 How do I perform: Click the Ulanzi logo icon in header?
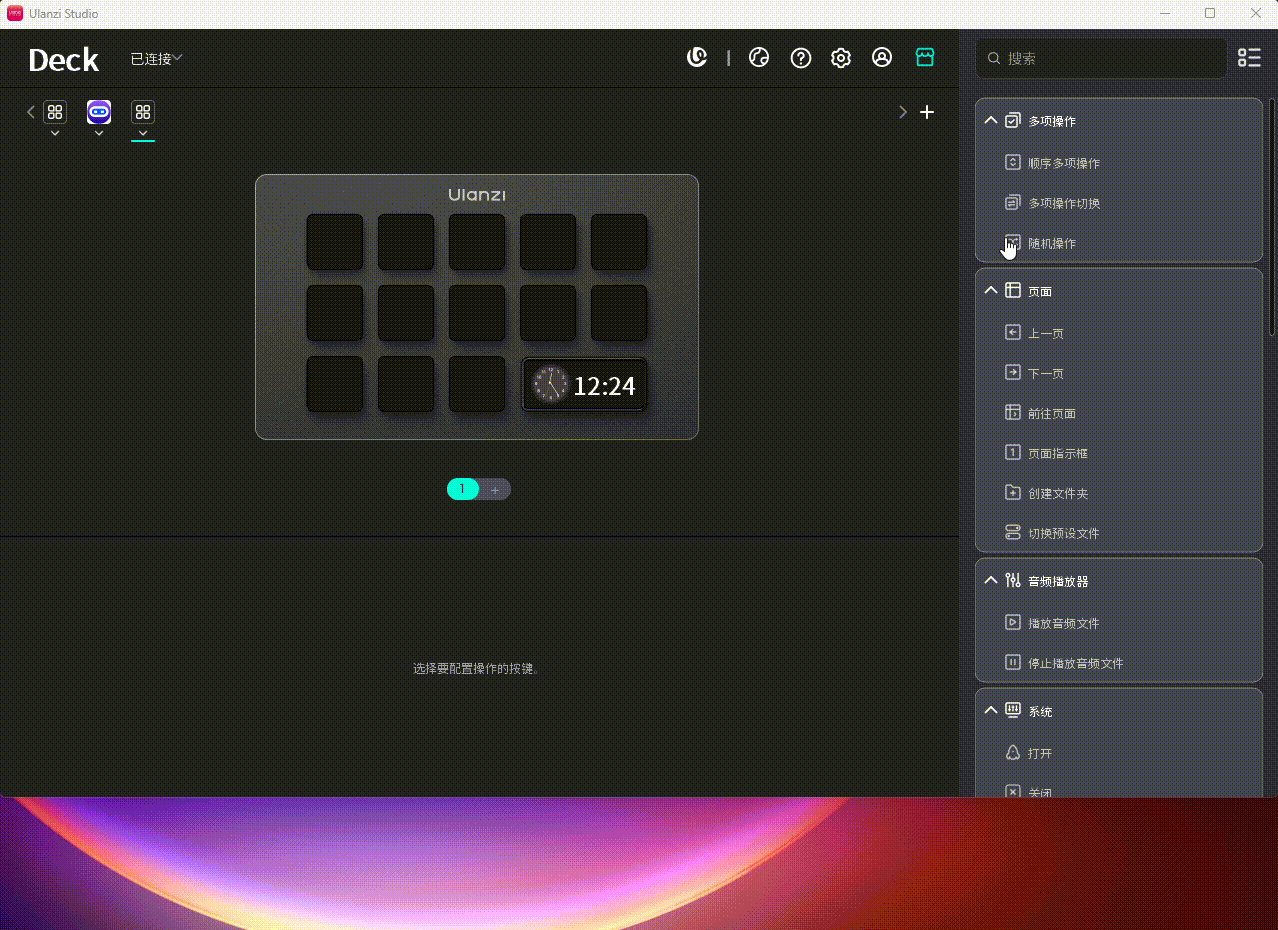click(697, 58)
